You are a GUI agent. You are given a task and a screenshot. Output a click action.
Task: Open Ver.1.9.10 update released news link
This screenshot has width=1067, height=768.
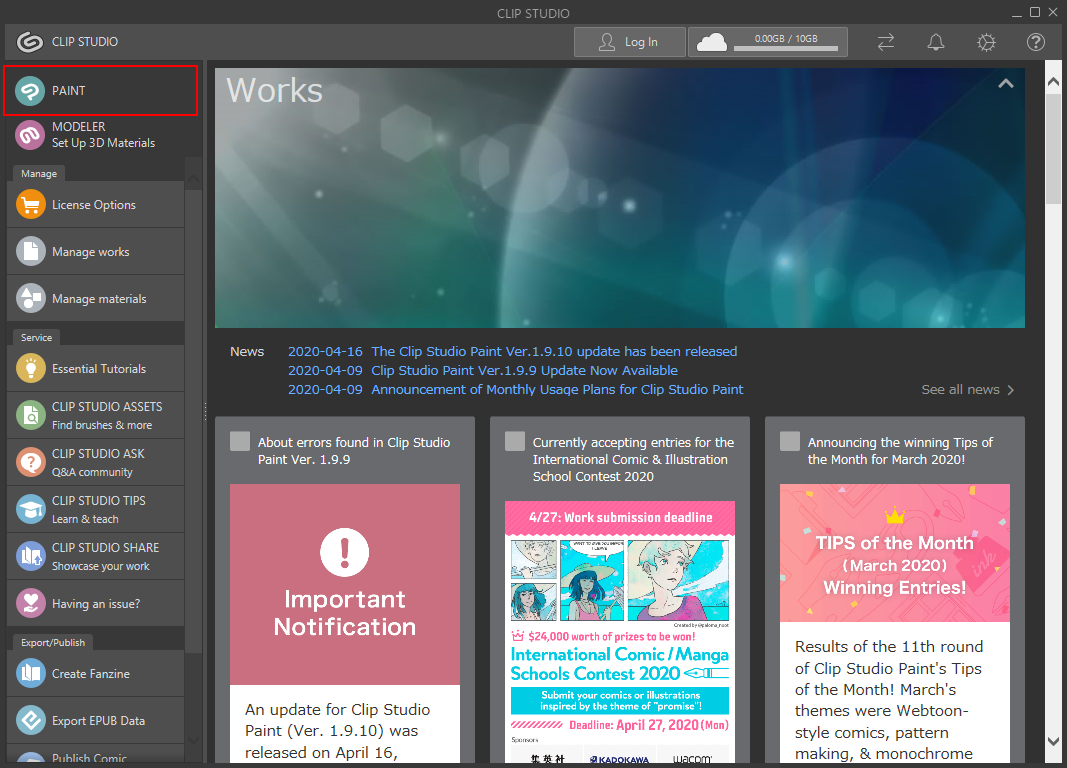pos(554,352)
